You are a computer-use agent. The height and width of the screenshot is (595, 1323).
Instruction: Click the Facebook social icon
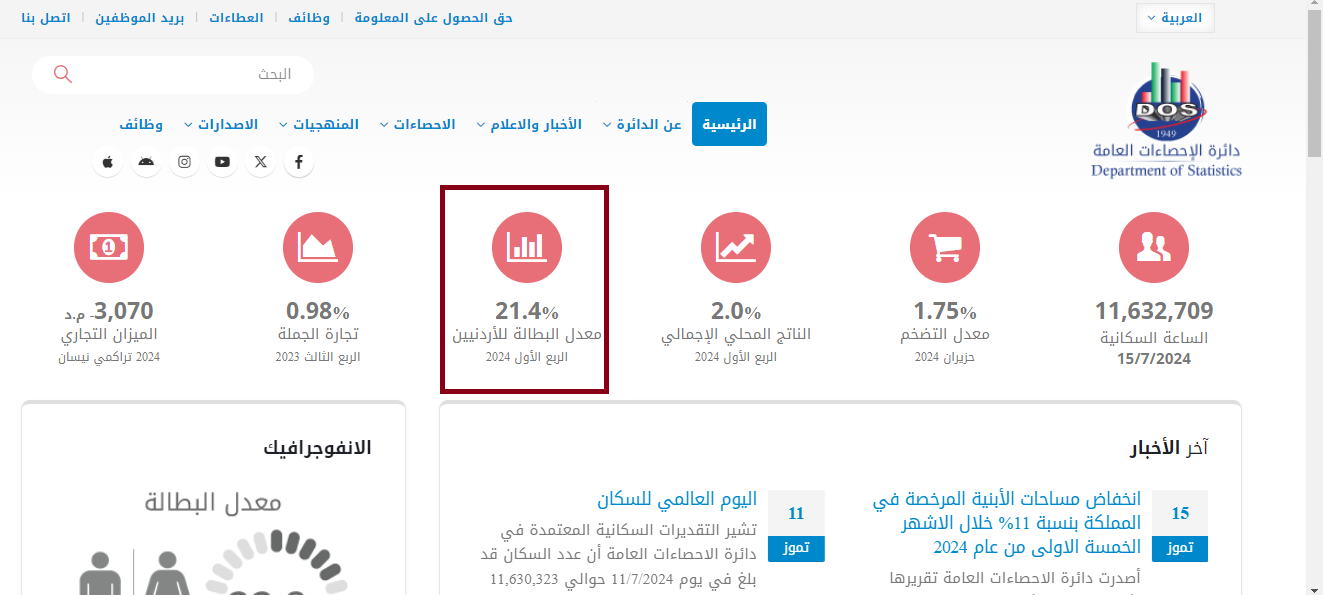click(x=298, y=162)
